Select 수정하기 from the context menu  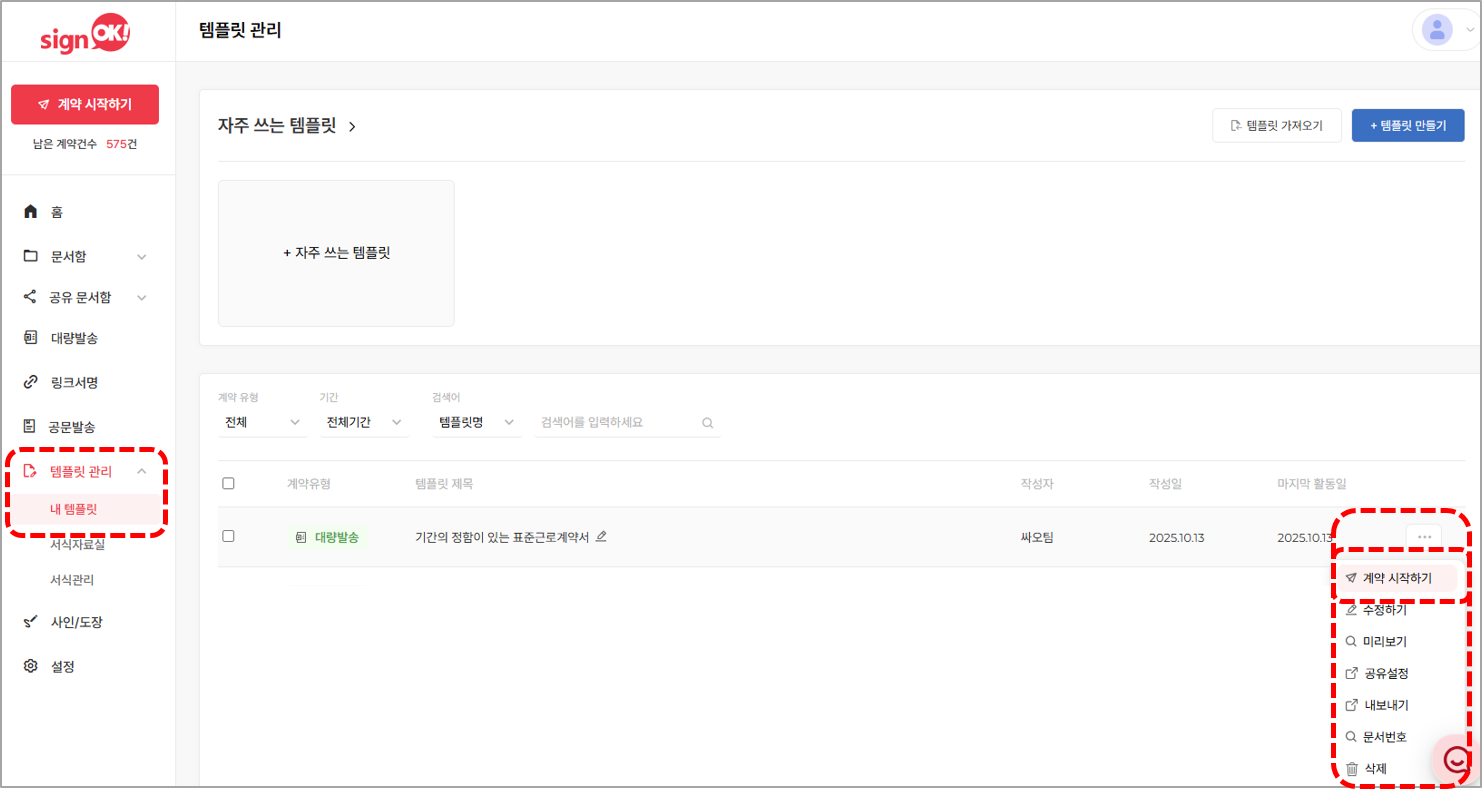[x=1384, y=610]
